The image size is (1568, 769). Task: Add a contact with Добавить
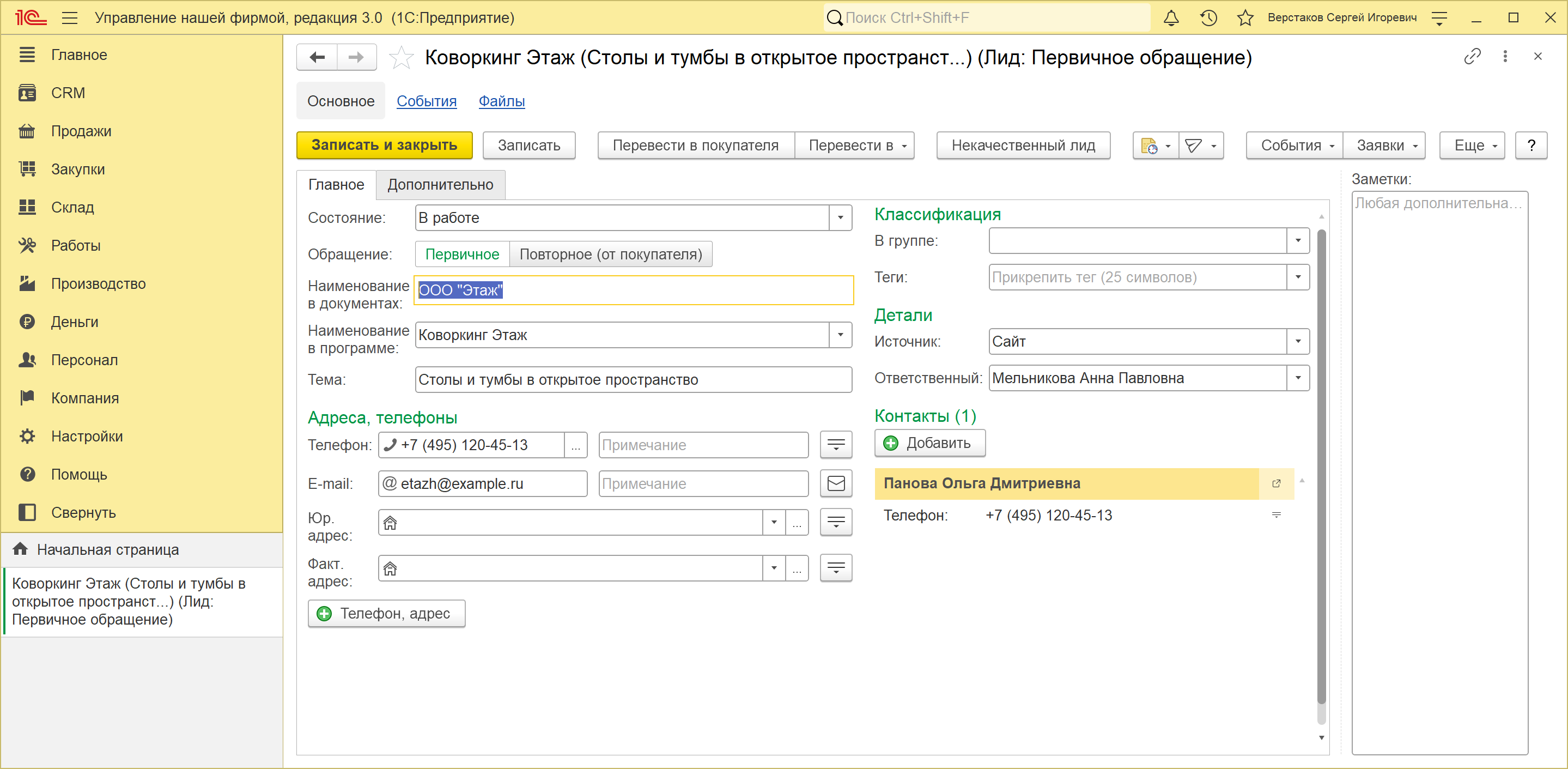(929, 443)
